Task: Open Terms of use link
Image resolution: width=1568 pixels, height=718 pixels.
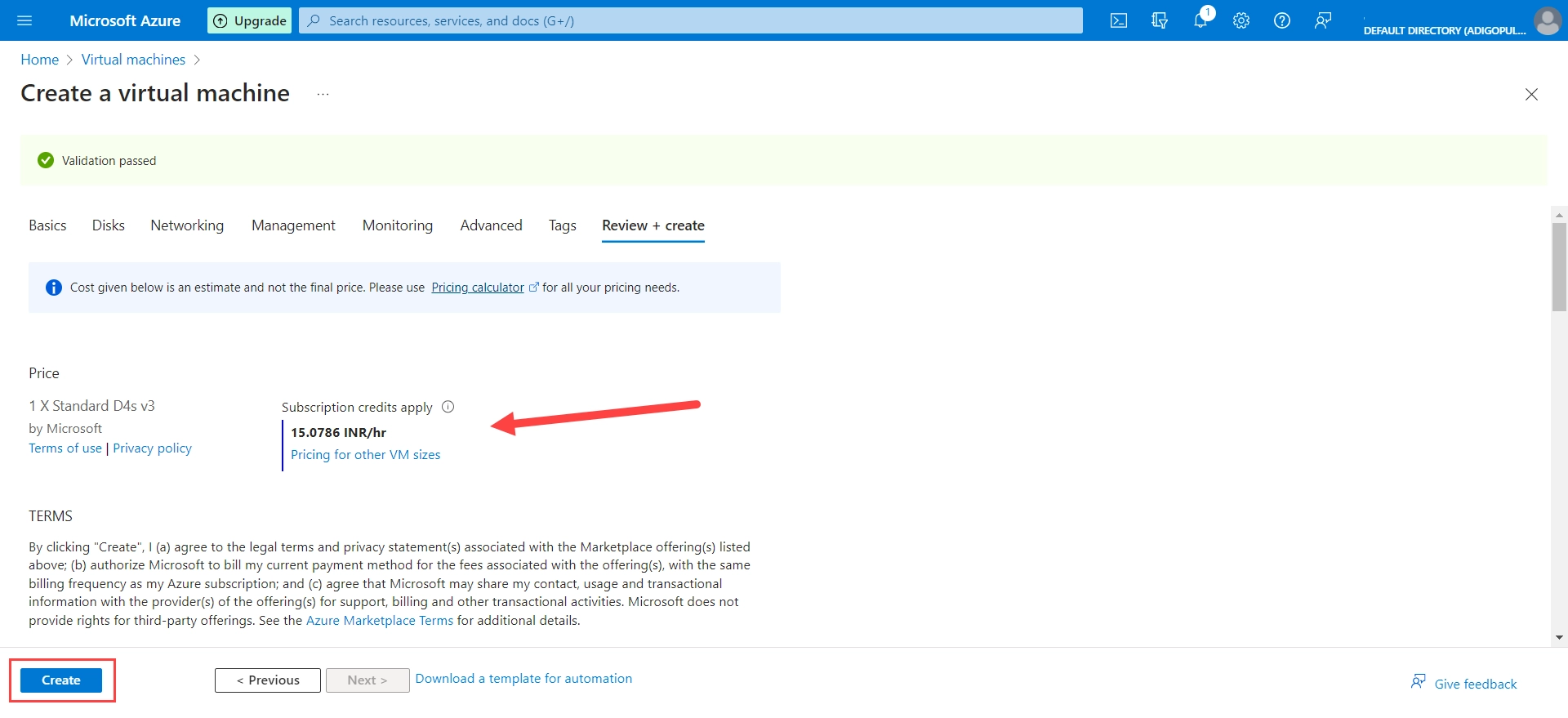Action: tap(65, 448)
